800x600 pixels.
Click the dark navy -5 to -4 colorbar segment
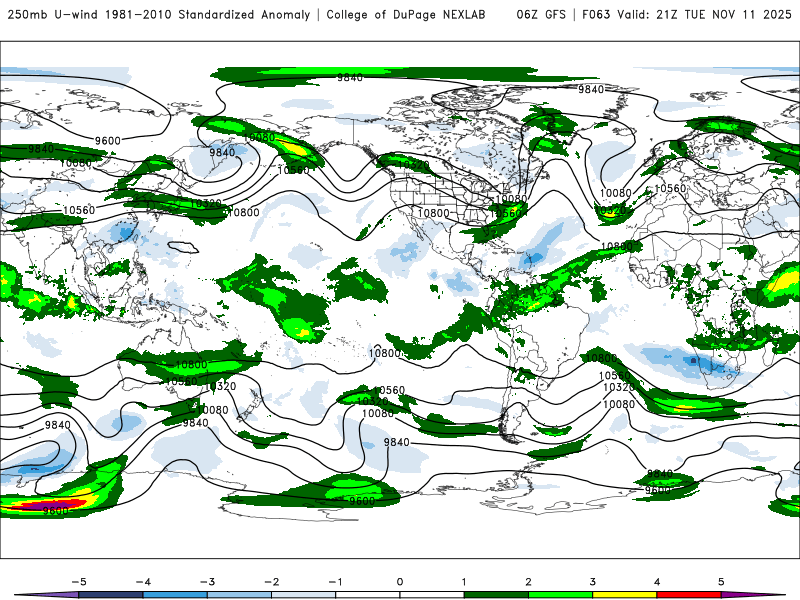[111, 595]
